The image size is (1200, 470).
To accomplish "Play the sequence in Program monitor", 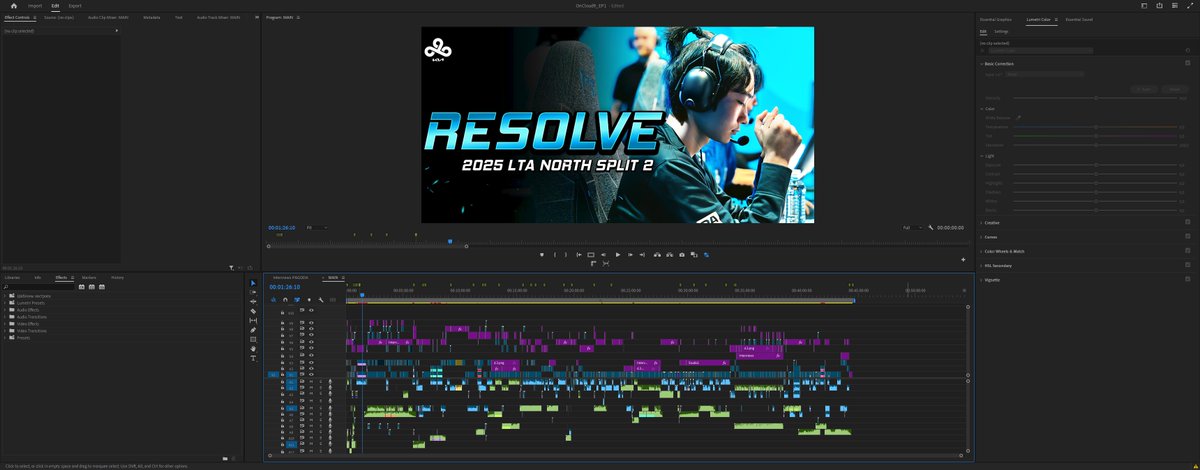I will pos(618,255).
